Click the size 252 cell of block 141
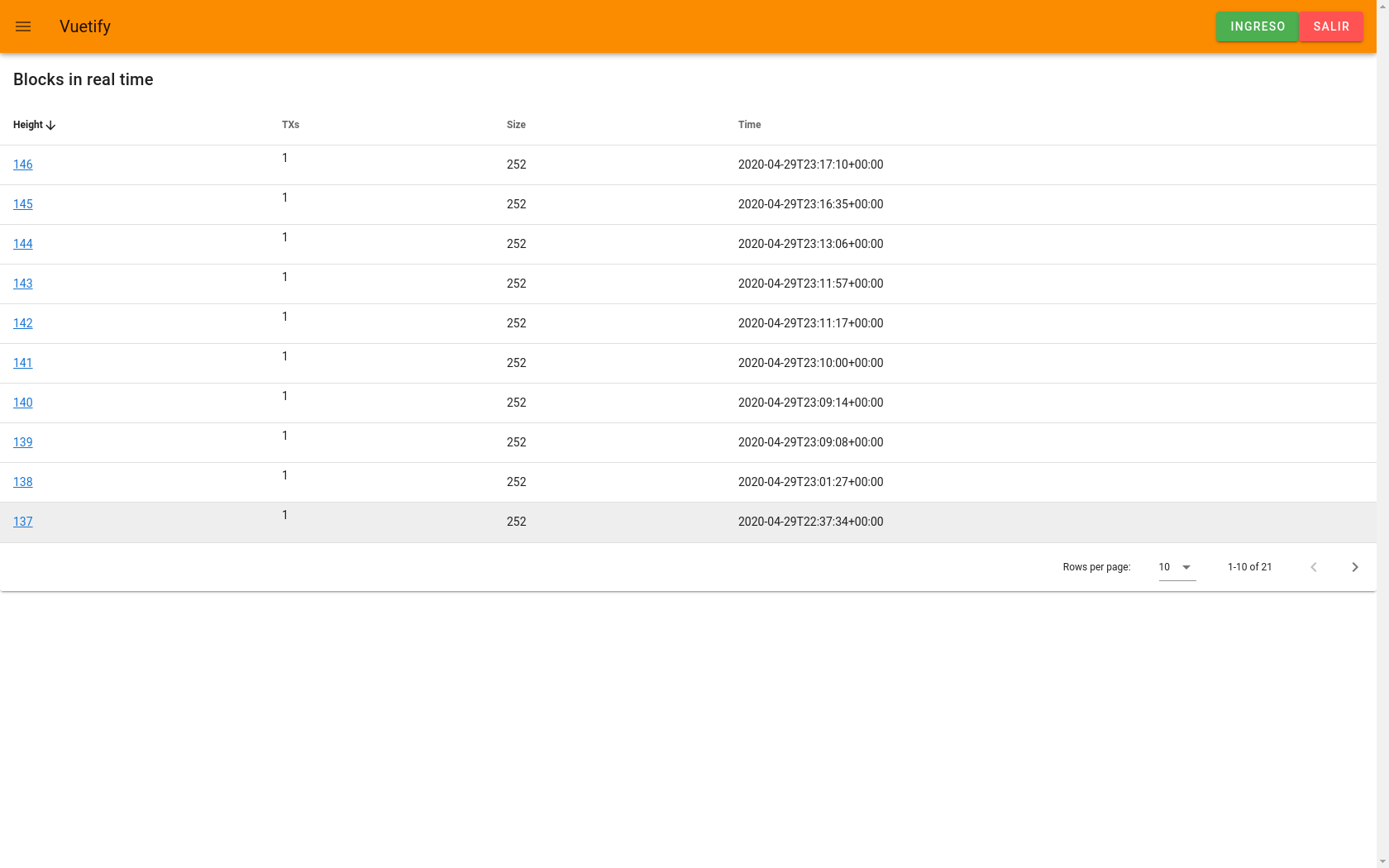The image size is (1389, 868). coord(517,363)
